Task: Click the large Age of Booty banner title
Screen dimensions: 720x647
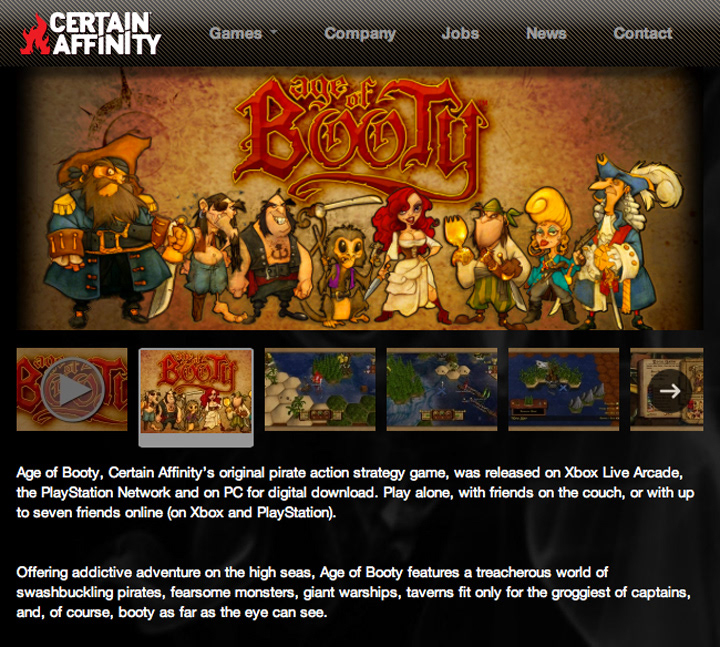Action: click(x=361, y=136)
